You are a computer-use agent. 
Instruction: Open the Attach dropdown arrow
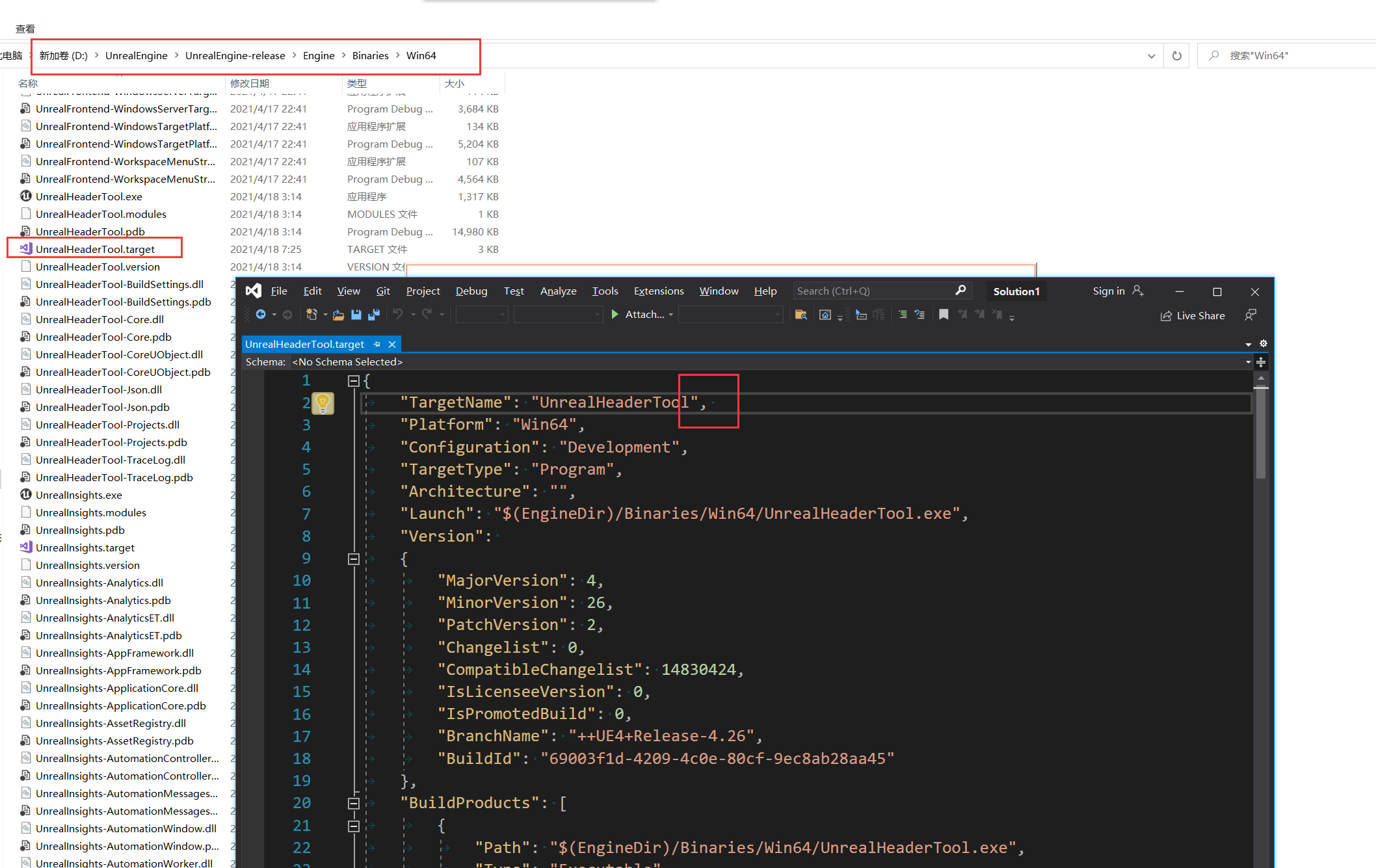[670, 315]
